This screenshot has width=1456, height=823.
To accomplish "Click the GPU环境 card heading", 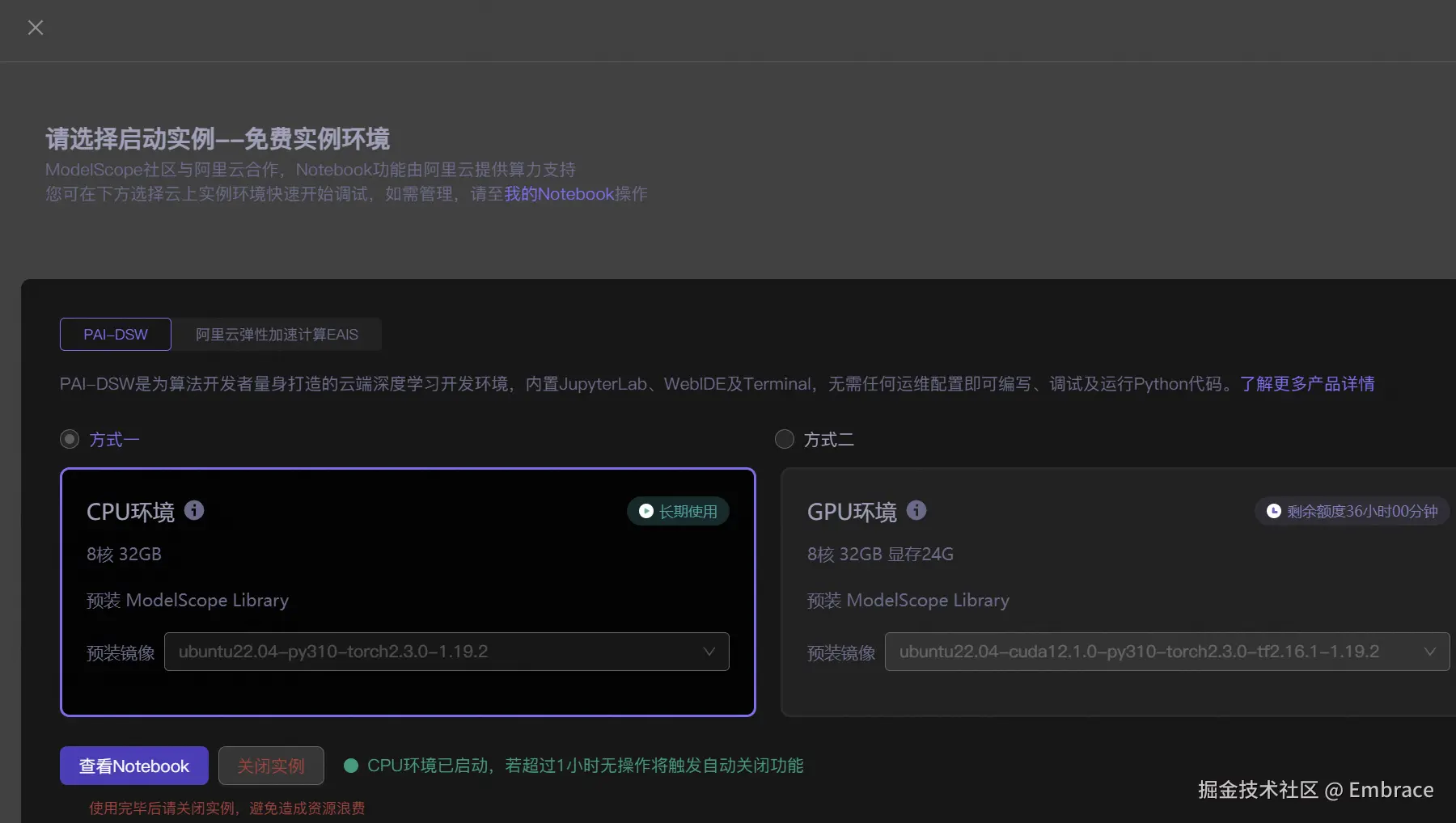I will pos(852,512).
